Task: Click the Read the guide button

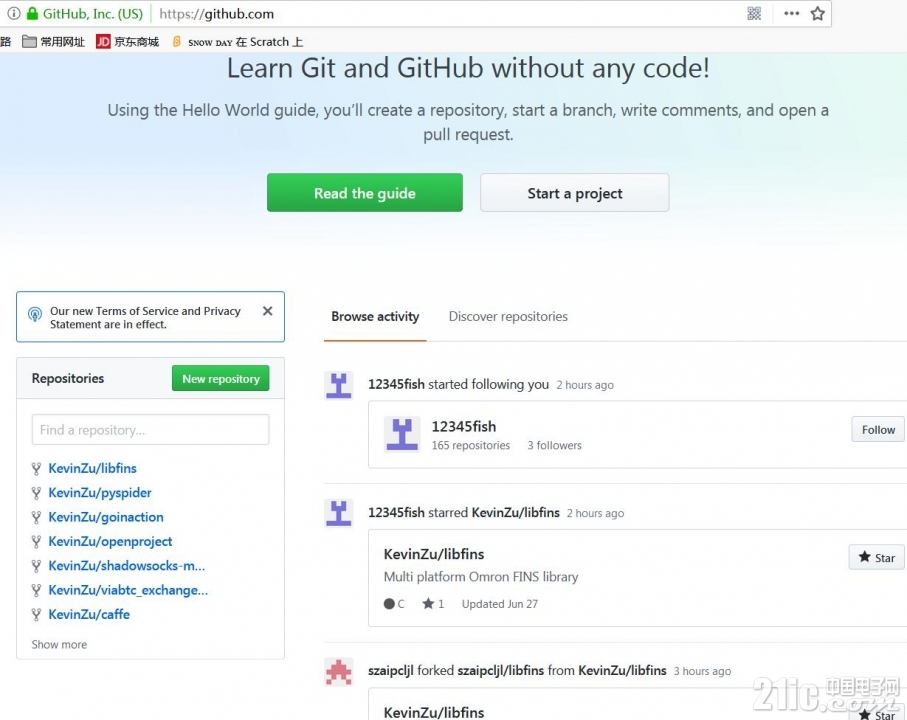Action: (365, 193)
